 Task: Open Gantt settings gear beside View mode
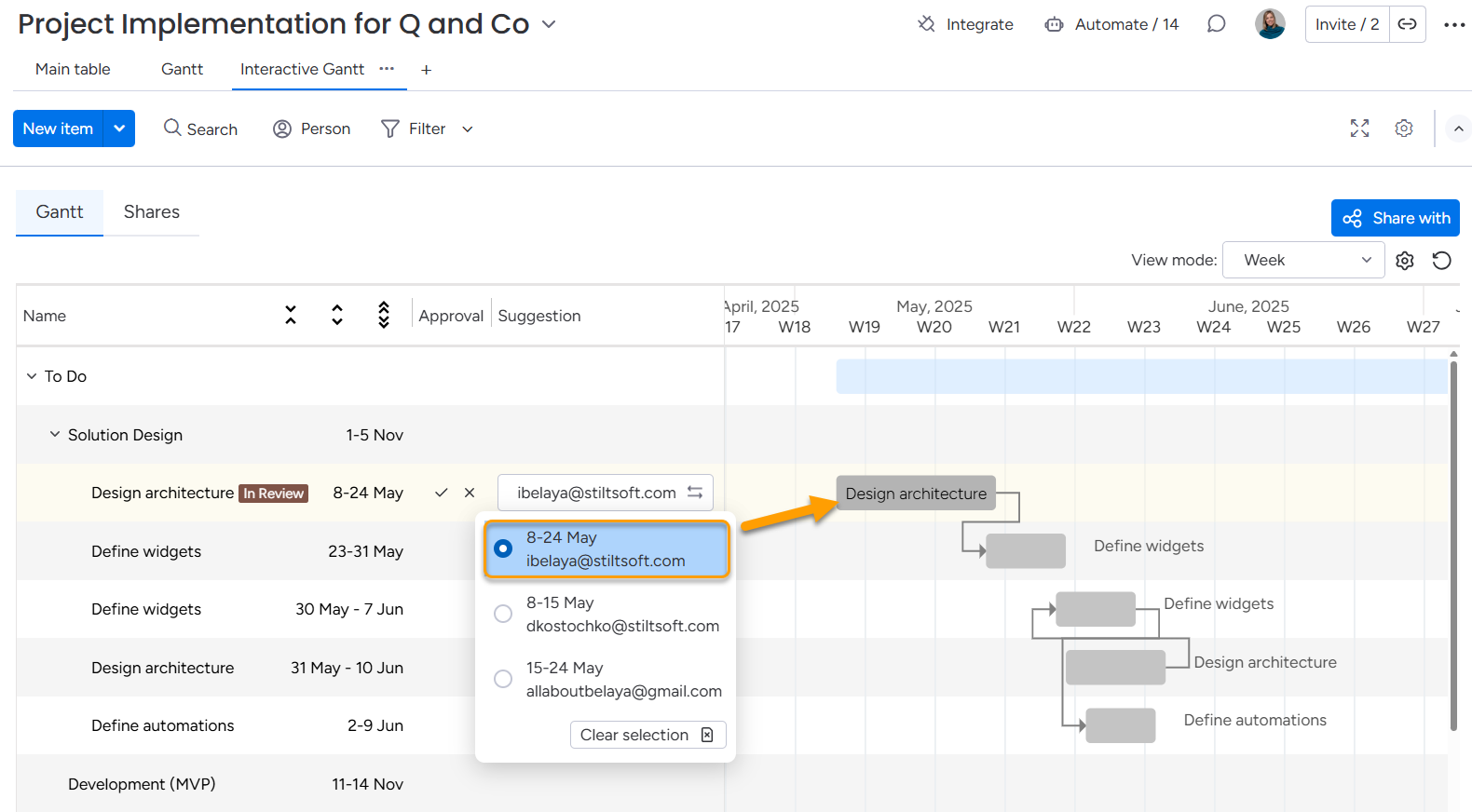point(1405,261)
